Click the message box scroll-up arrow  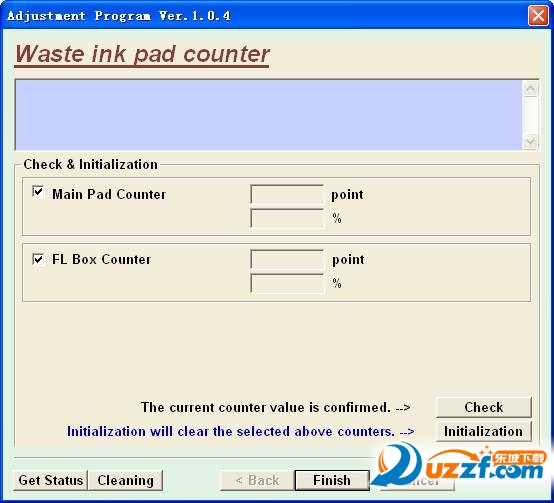pos(530,88)
